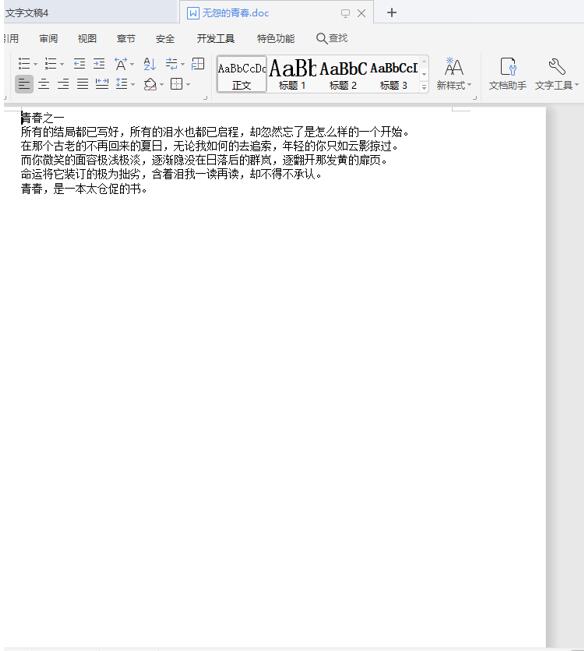The height and width of the screenshot is (651, 584).
Task: Decrease the paragraph indent
Action: [x=79, y=64]
